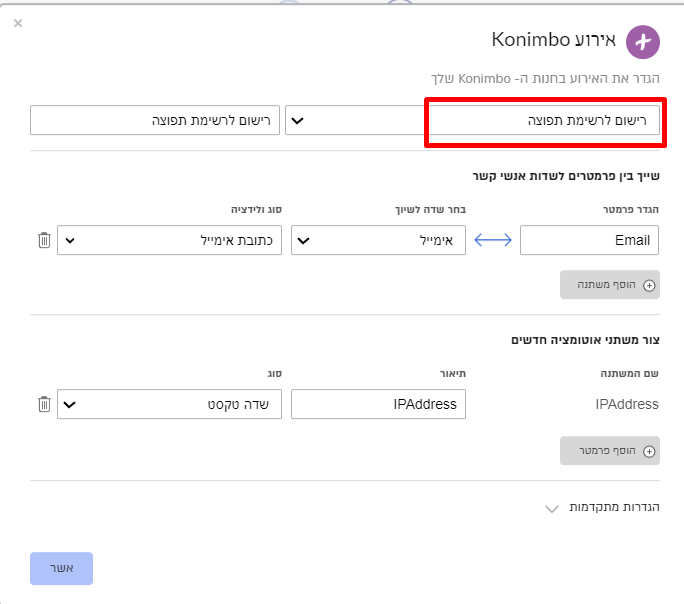Close the dialog with the X icon
This screenshot has width=684, height=604.
[x=18, y=23]
